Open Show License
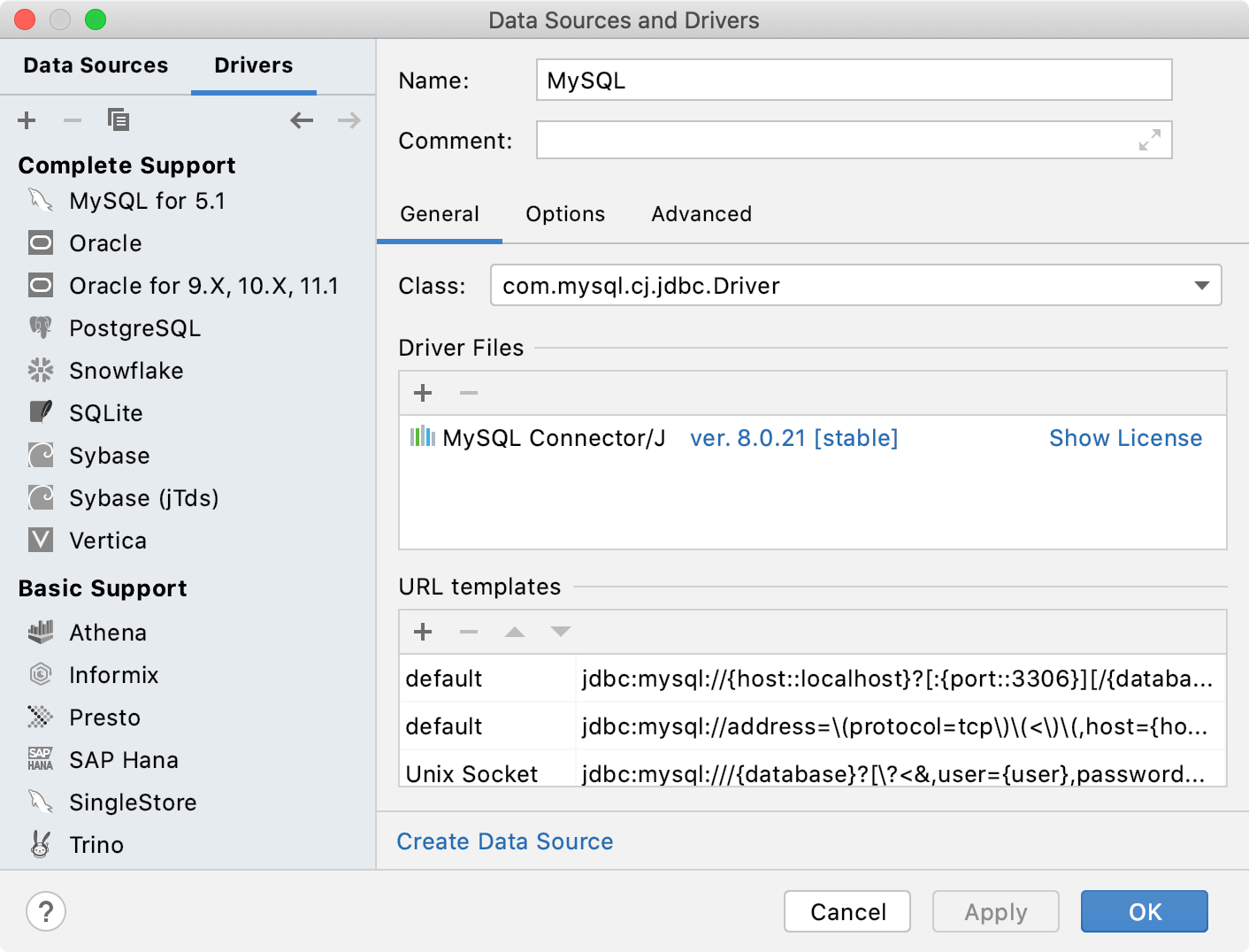Viewport: 1249px width, 952px height. [1125, 437]
